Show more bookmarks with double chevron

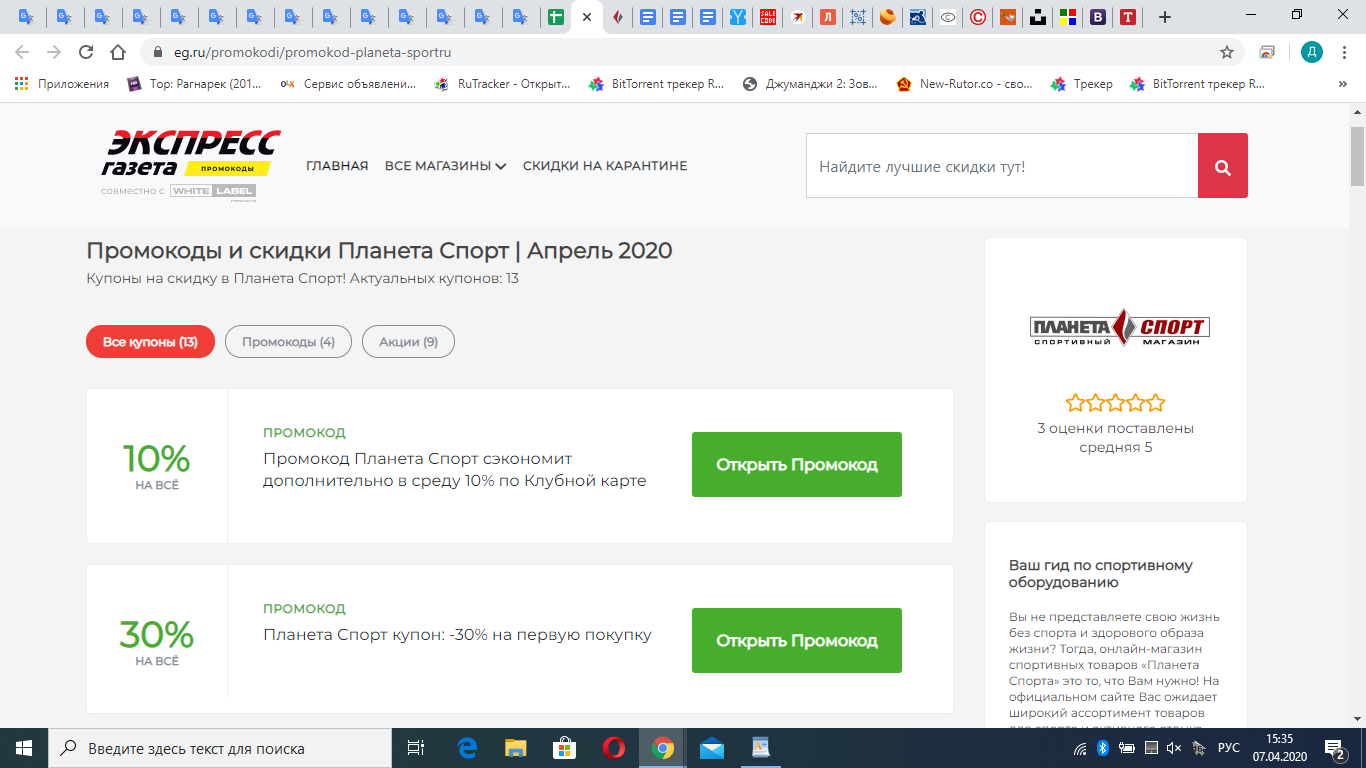click(x=1342, y=84)
